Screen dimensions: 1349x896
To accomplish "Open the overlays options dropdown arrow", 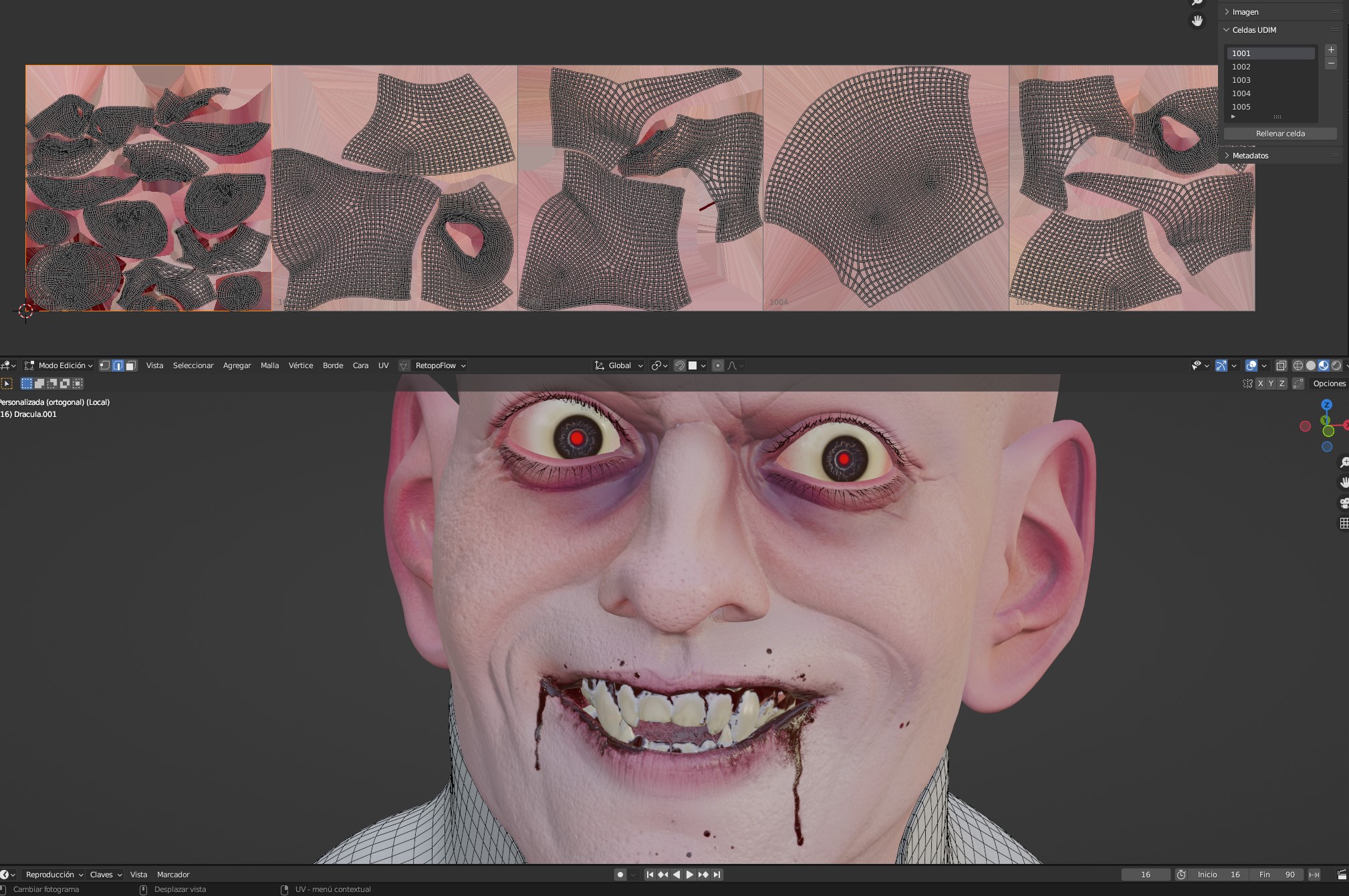I will pos(1264,365).
